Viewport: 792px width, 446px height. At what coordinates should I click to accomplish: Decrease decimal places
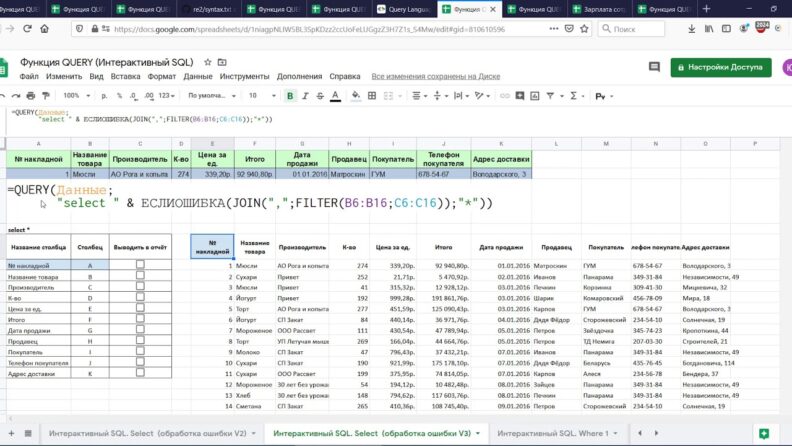[x=133, y=95]
